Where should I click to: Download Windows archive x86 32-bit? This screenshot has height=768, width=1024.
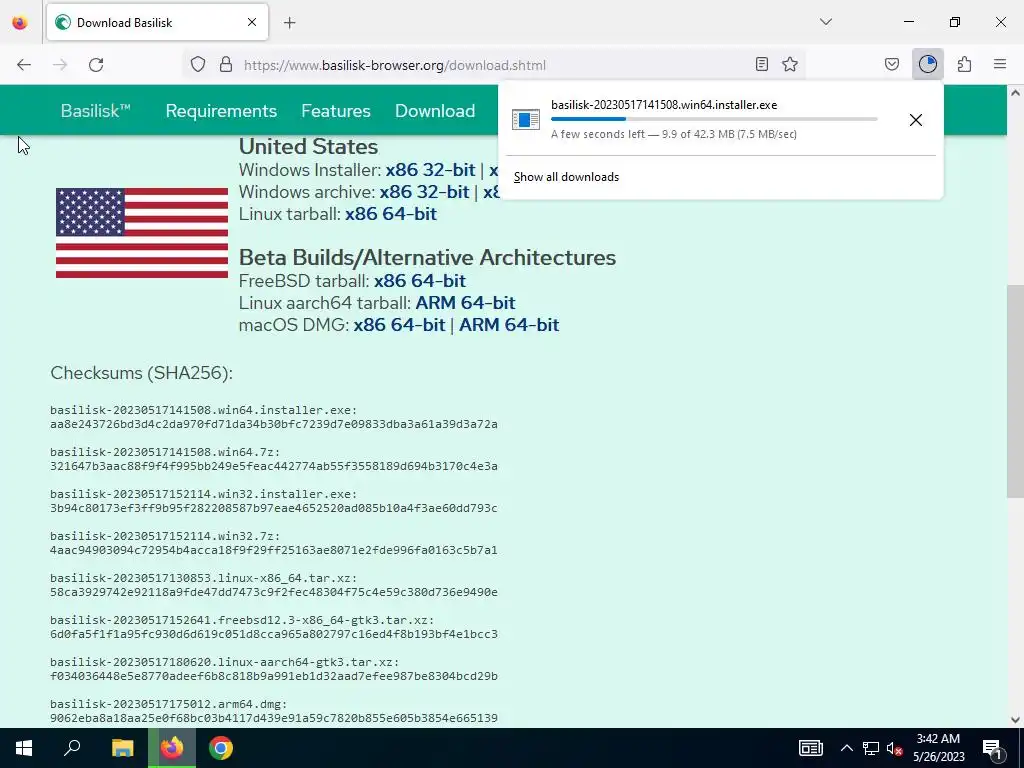[424, 192]
